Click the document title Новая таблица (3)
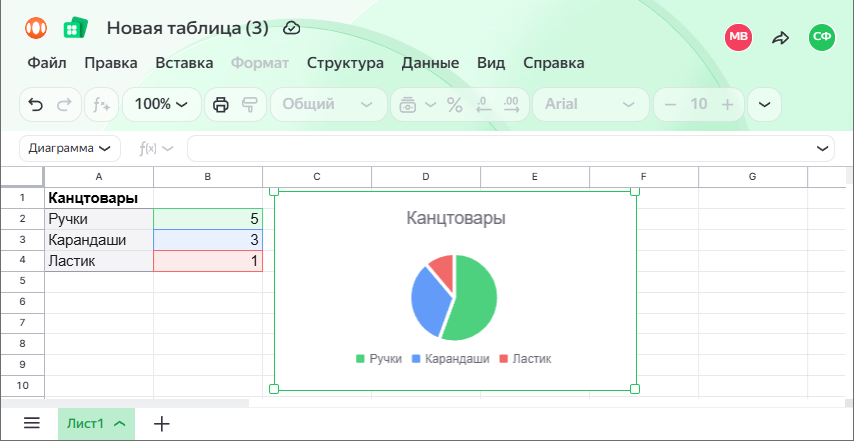The height and width of the screenshot is (441, 854). 187,28
